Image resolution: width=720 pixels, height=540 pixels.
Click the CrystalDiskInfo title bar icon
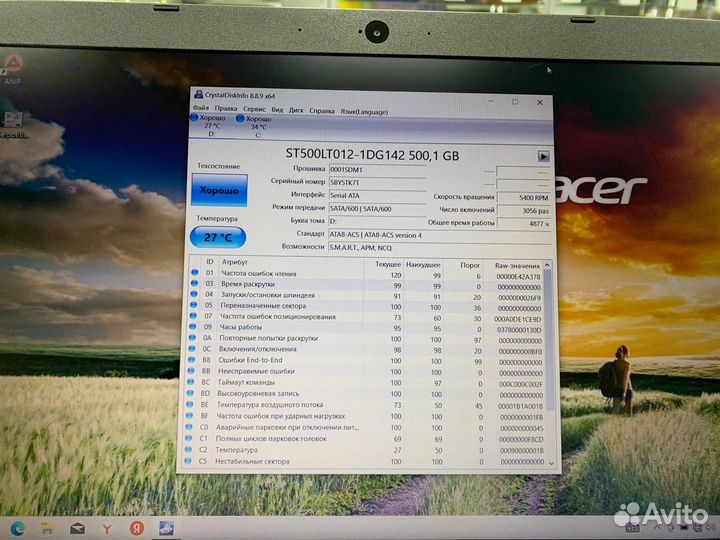pos(198,94)
